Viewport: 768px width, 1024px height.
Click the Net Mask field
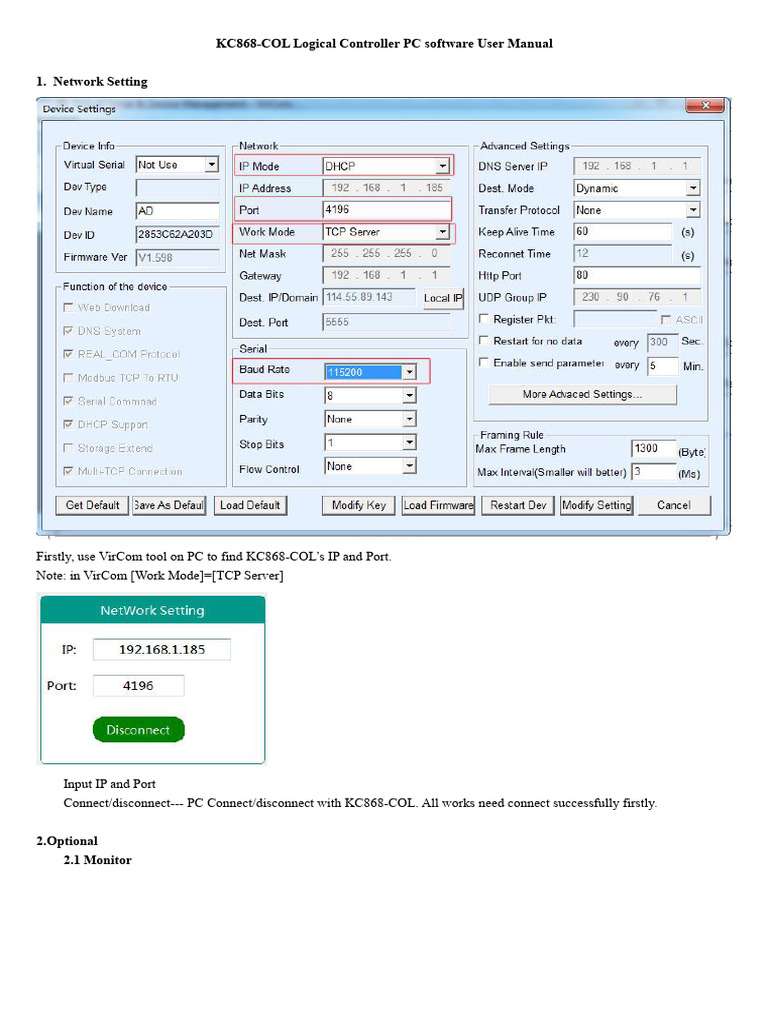pyautogui.click(x=386, y=253)
